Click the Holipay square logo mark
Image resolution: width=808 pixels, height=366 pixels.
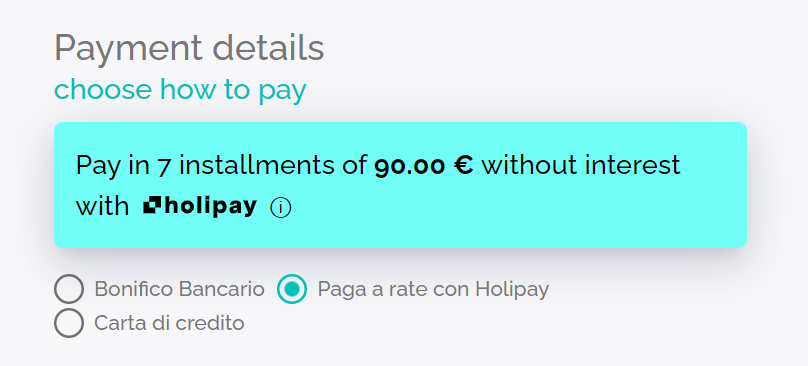153,206
